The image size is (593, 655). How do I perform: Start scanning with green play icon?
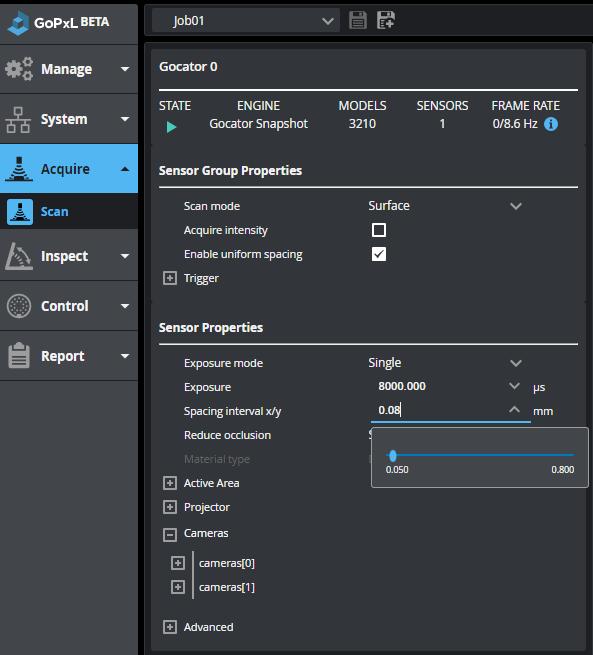pyautogui.click(x=171, y=127)
